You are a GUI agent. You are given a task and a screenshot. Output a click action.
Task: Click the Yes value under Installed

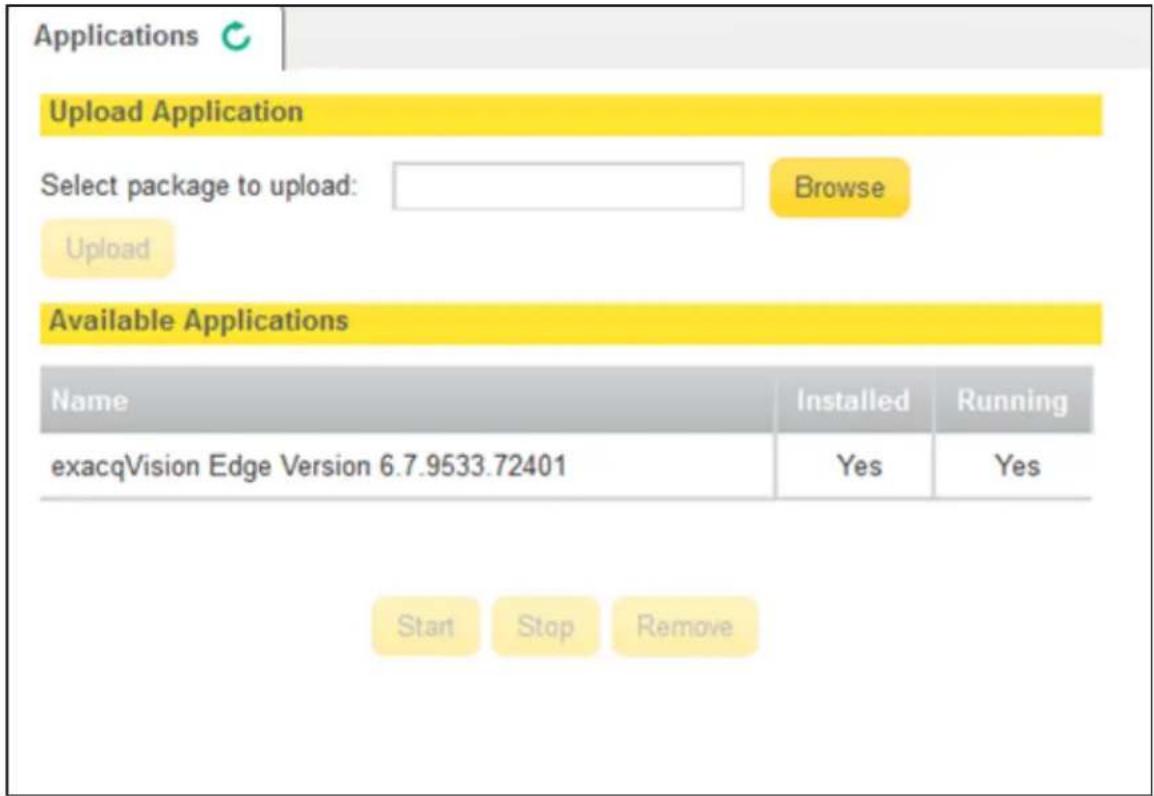click(x=859, y=466)
